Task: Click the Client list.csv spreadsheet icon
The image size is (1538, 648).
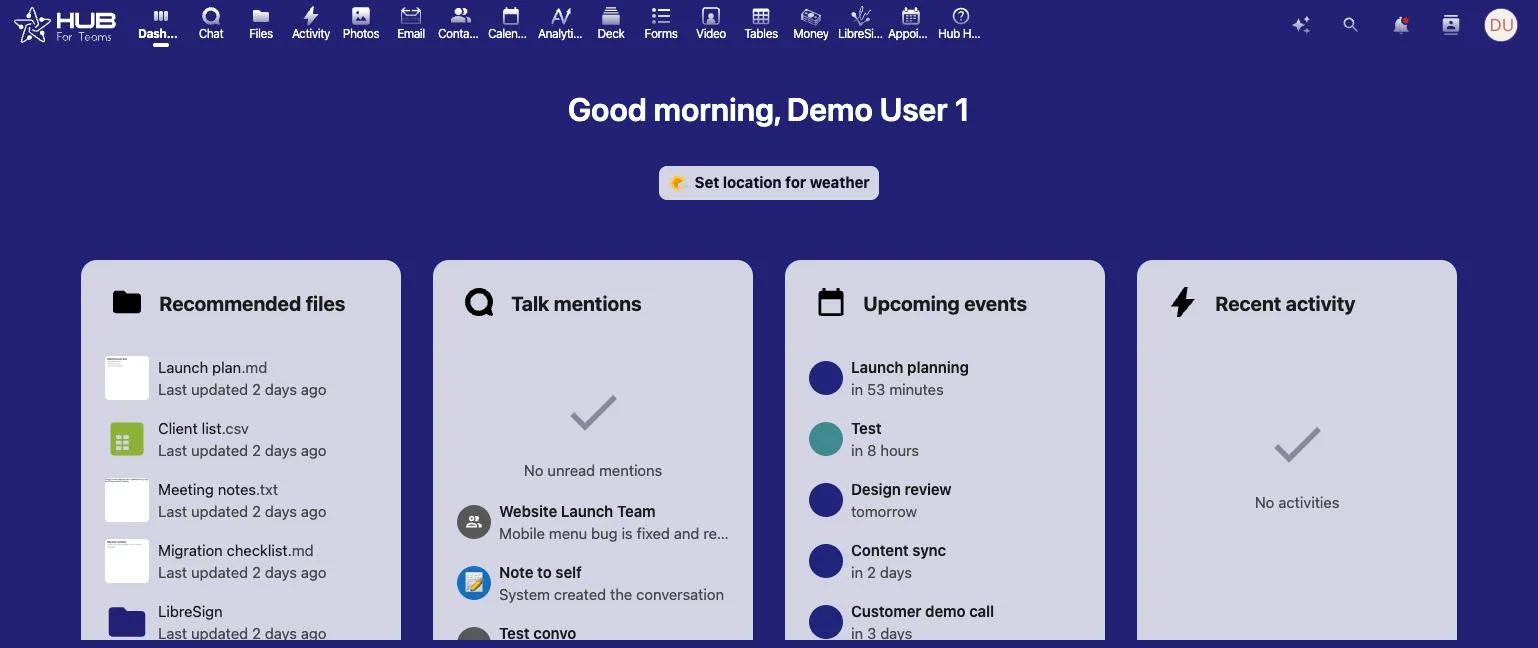Action: pos(127,439)
